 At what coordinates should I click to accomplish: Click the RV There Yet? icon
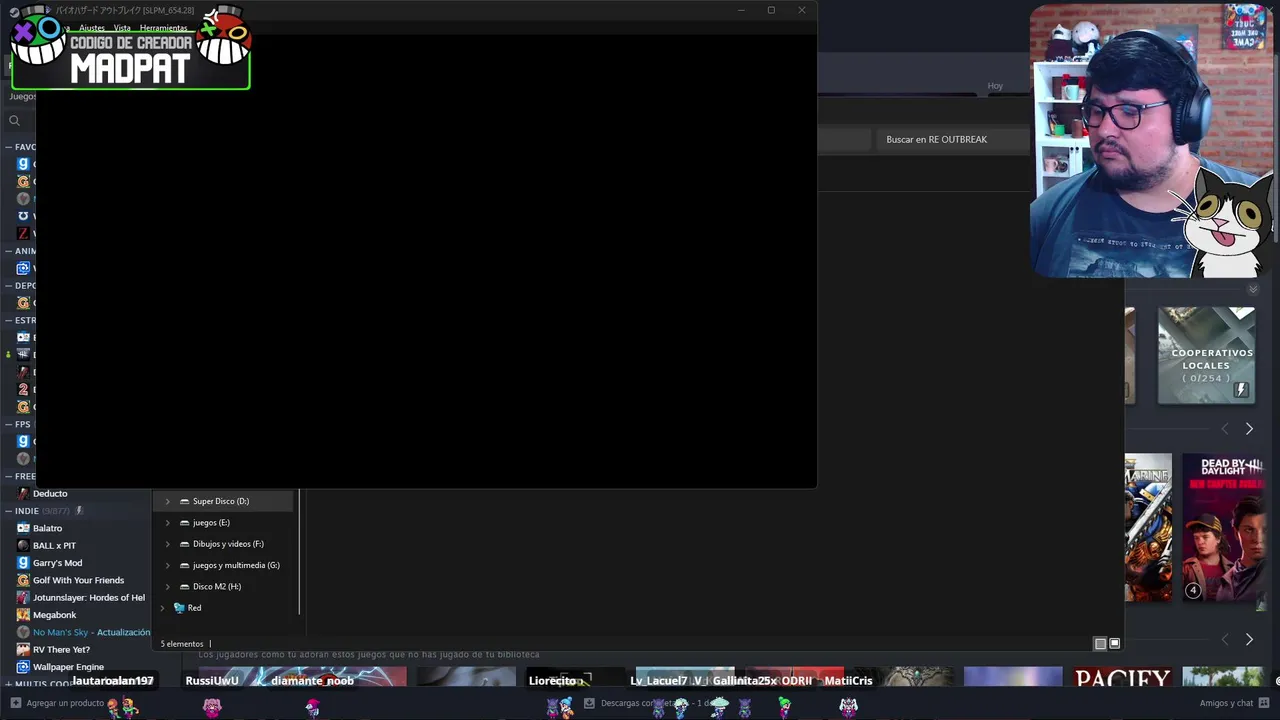(23, 649)
